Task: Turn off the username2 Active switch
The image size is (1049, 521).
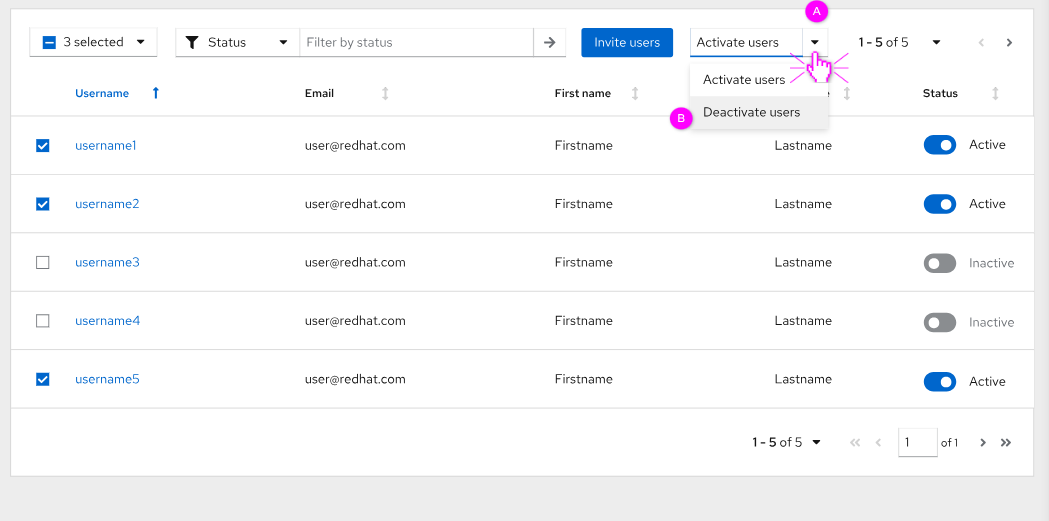Action: coord(940,204)
